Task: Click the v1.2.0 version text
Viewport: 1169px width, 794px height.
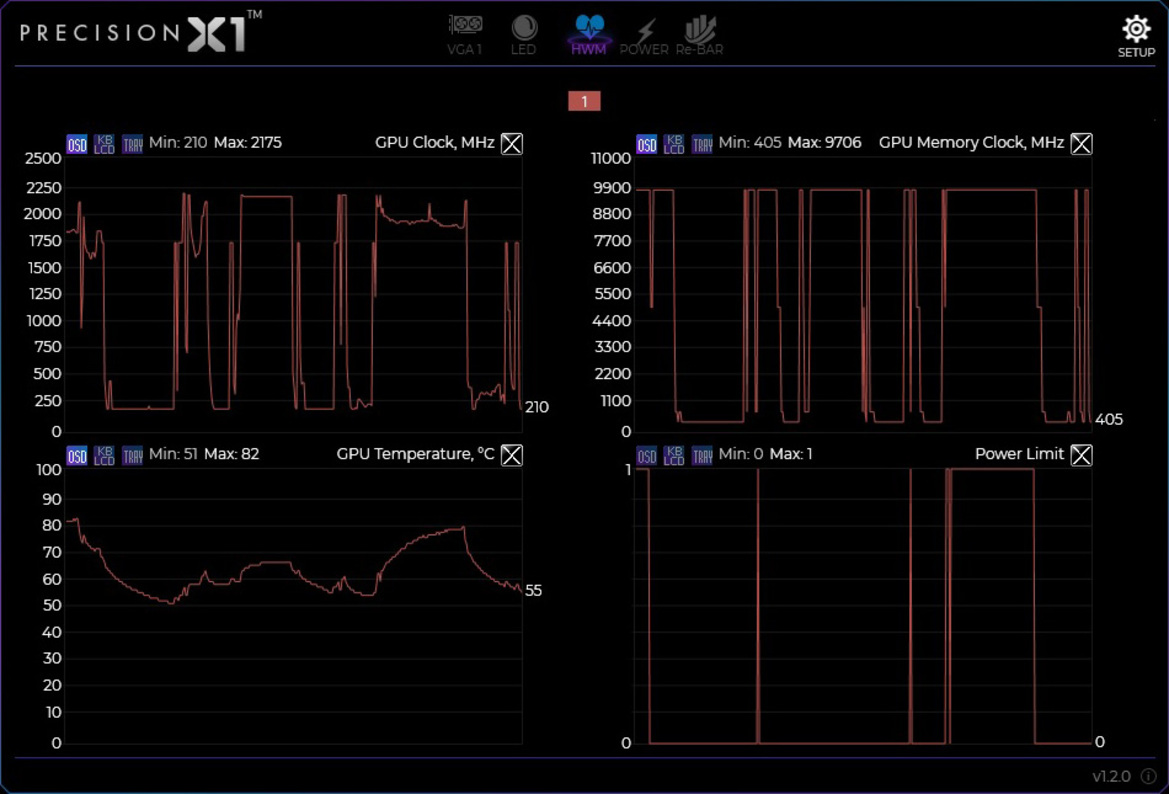Action: 1112,776
